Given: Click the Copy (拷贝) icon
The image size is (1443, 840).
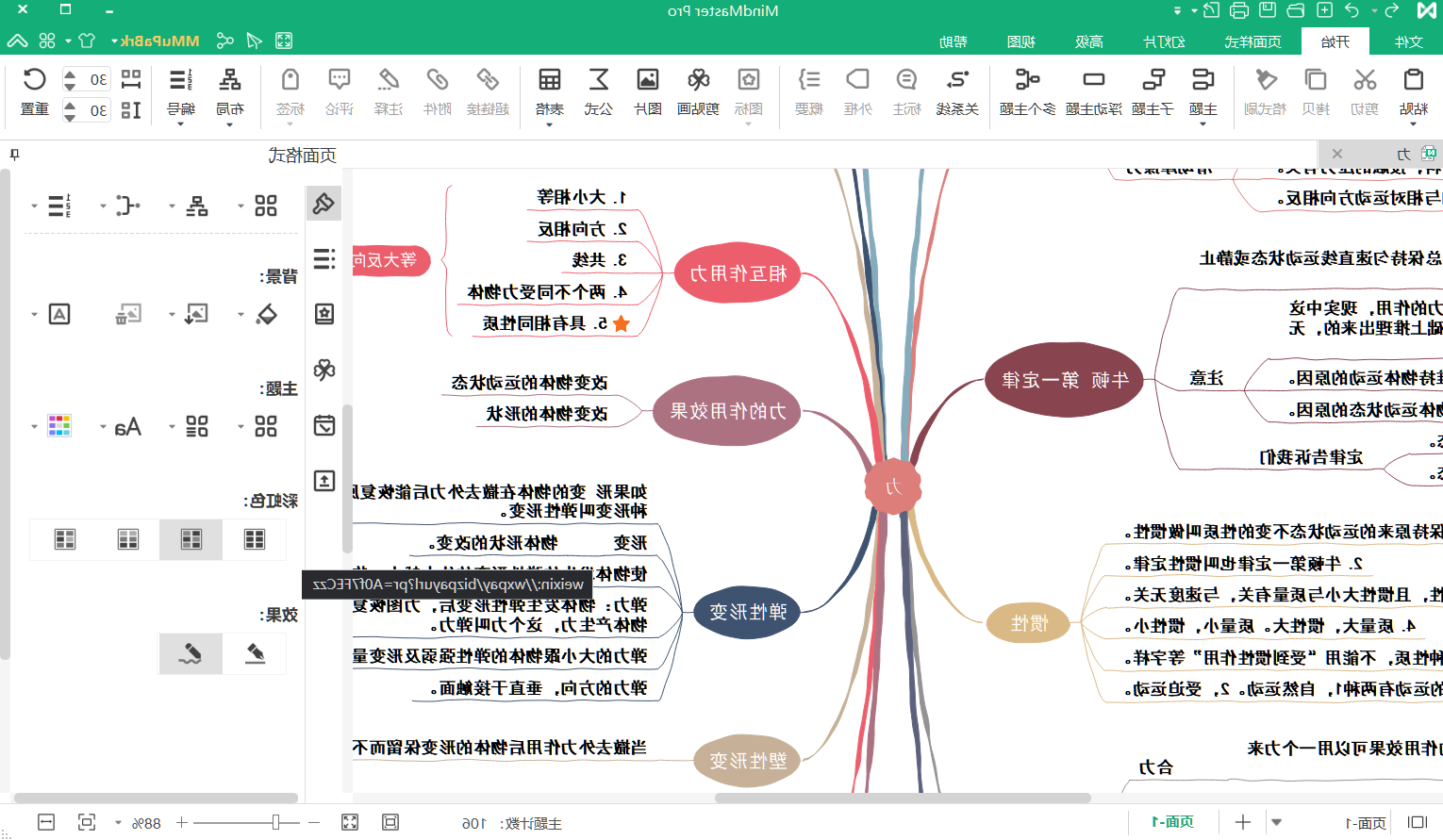Looking at the screenshot, I should click(x=1316, y=80).
